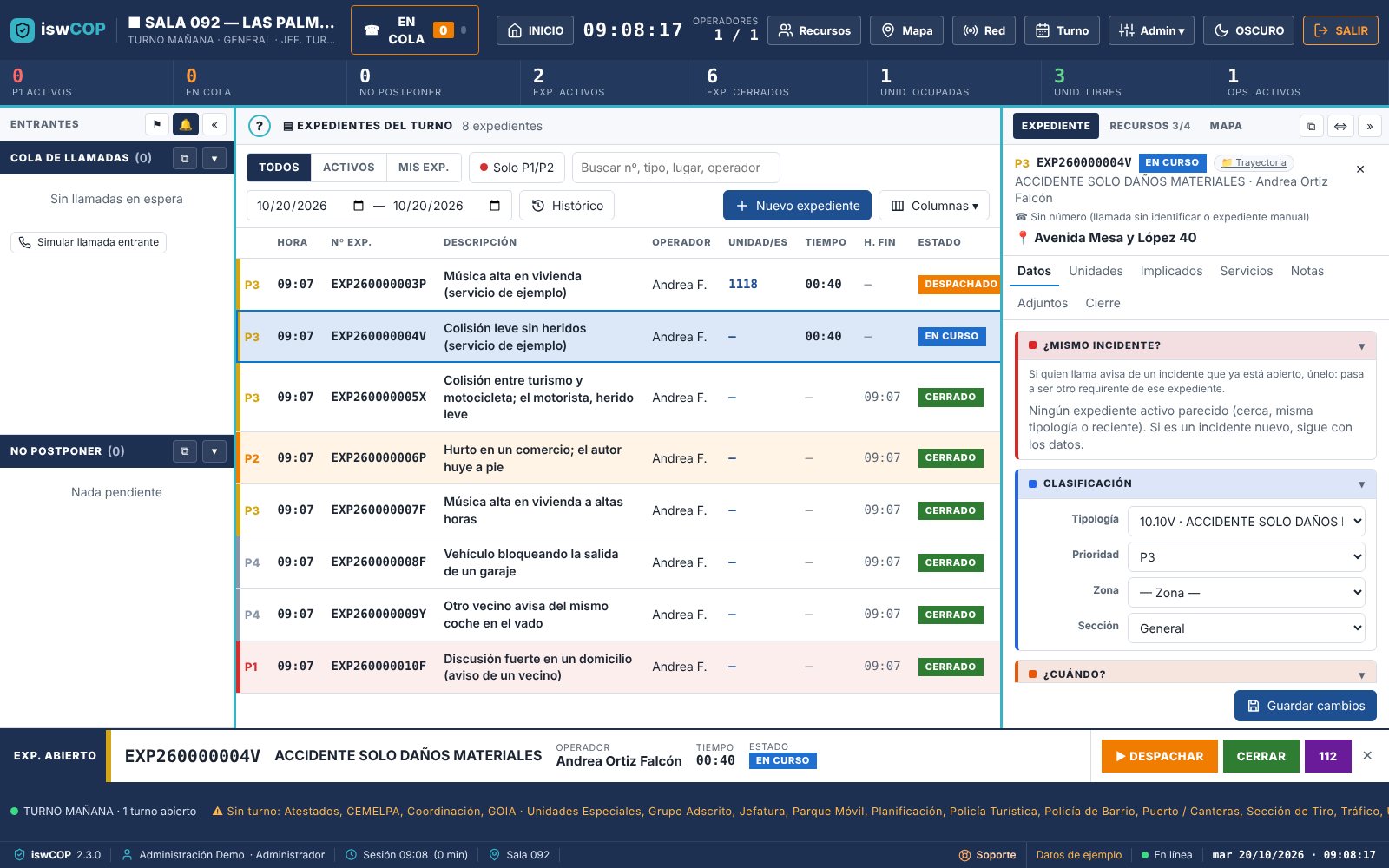The height and width of the screenshot is (868, 1389).
Task: Switch to the Implicados tab
Action: pyautogui.click(x=1171, y=272)
